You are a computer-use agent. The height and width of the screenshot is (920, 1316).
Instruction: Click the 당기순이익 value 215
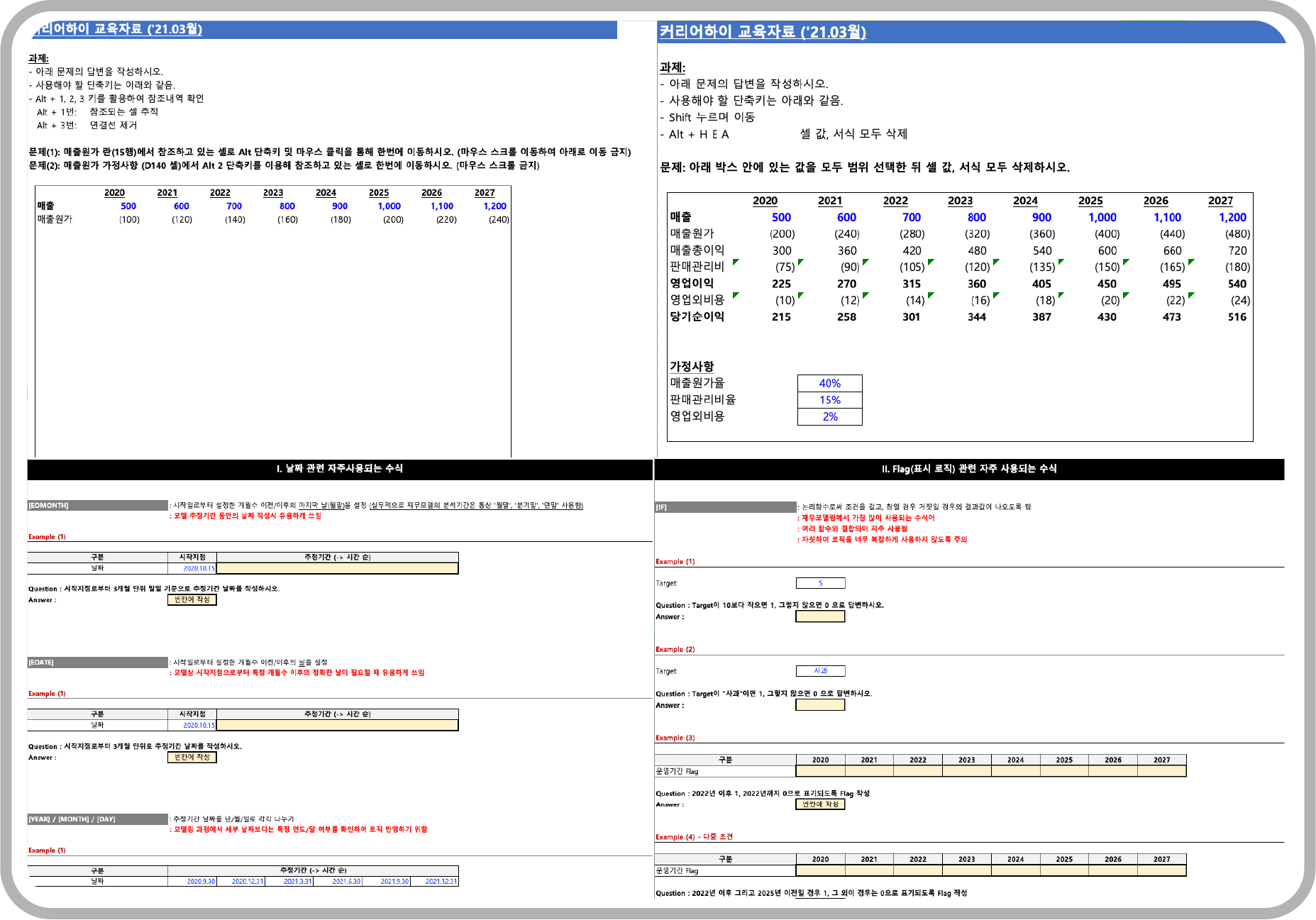[781, 317]
